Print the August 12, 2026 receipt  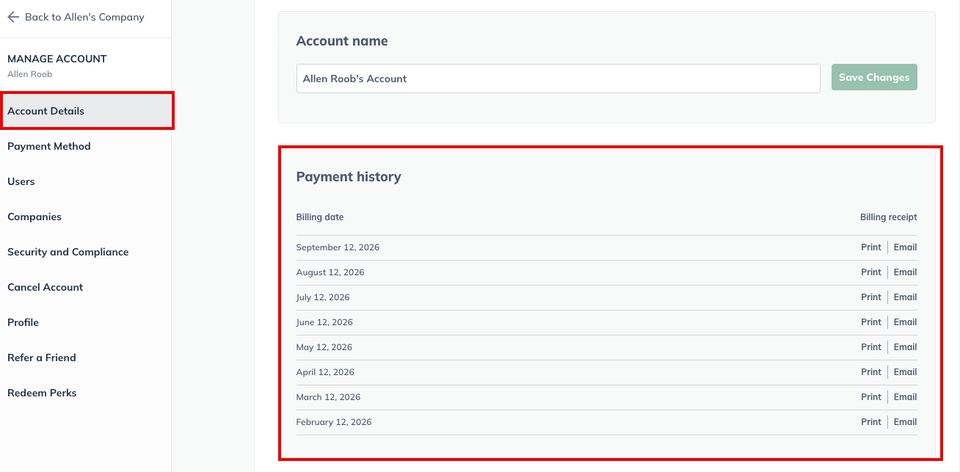tap(871, 272)
